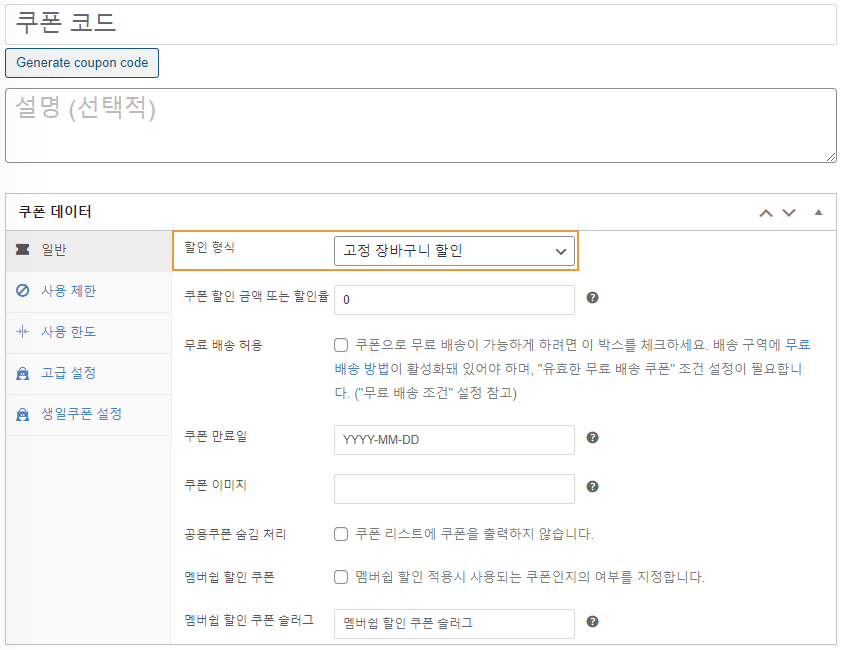
Task: Click help icon next to coupon amount field
Action: pos(592,298)
